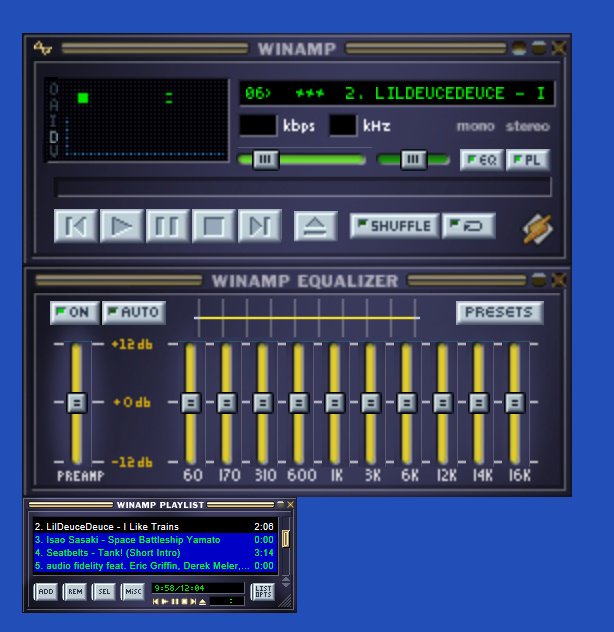Click the +0 db label to reset bands
Screen dimensions: 614x632
pyautogui.click(x=132, y=402)
